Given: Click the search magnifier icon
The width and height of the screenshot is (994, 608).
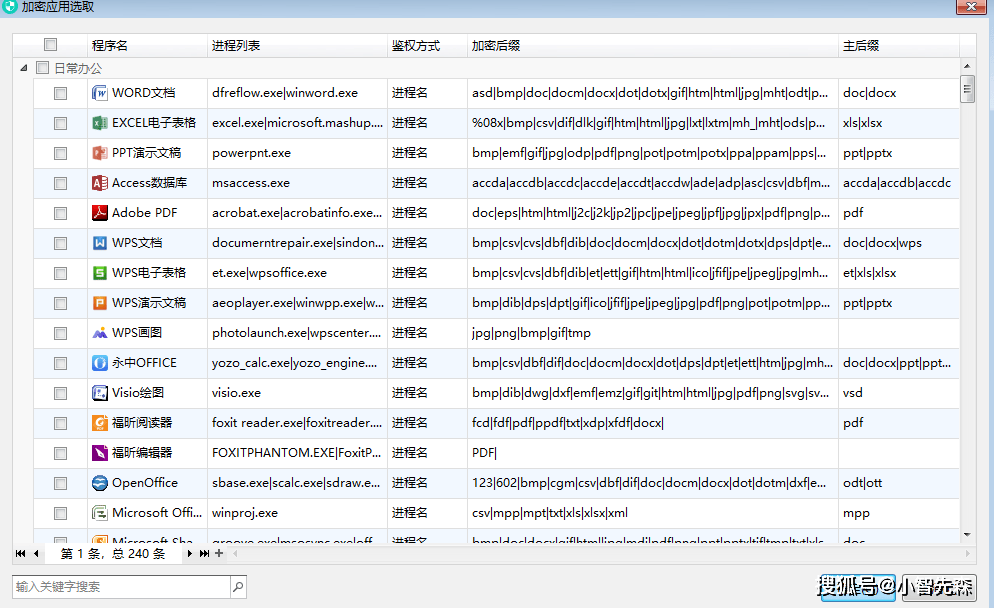Looking at the screenshot, I should (x=238, y=587).
